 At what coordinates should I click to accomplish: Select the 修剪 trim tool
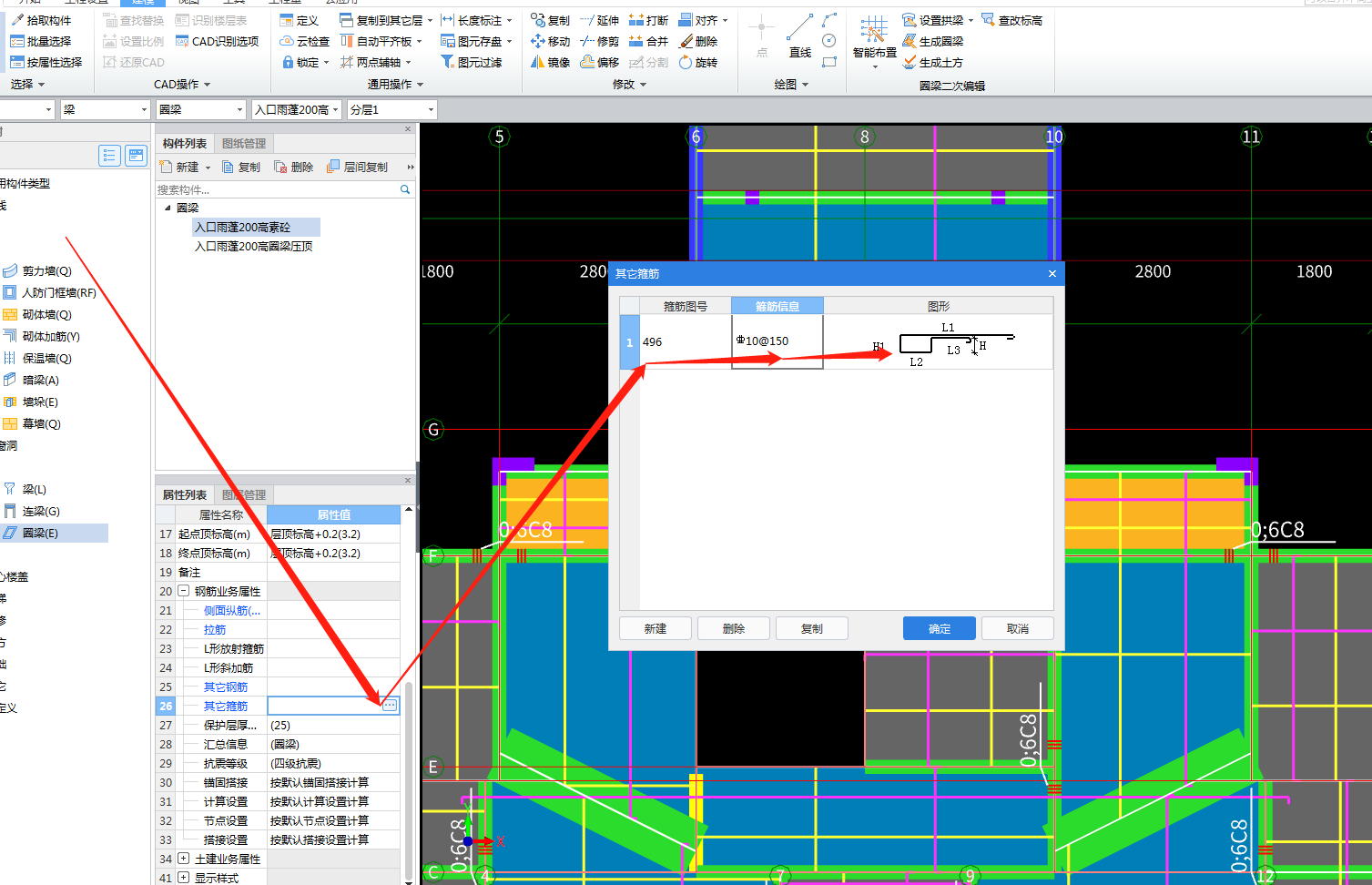pos(600,41)
